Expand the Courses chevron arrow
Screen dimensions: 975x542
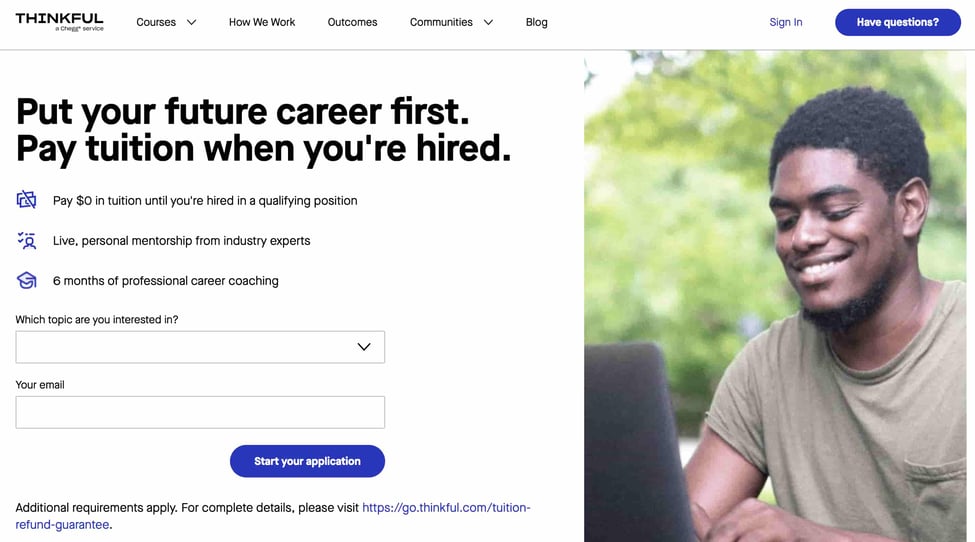tap(191, 22)
